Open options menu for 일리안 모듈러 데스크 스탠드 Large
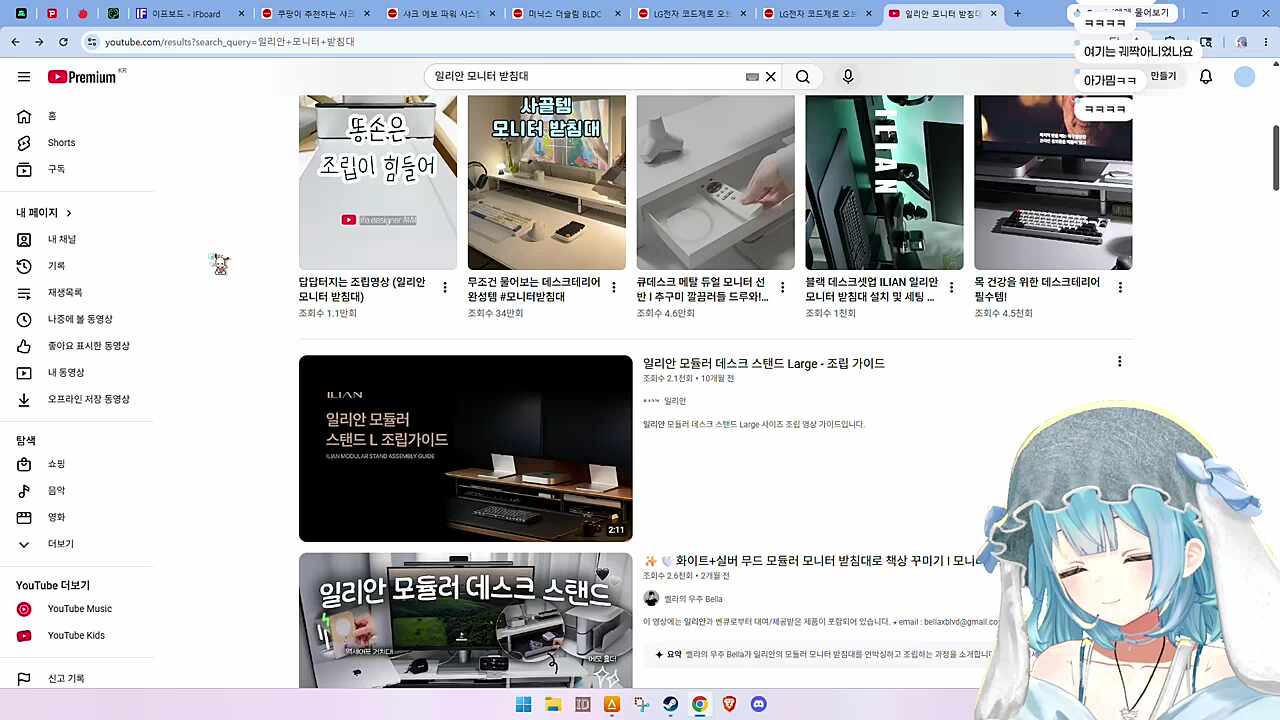1280x720 pixels. [x=1119, y=362]
